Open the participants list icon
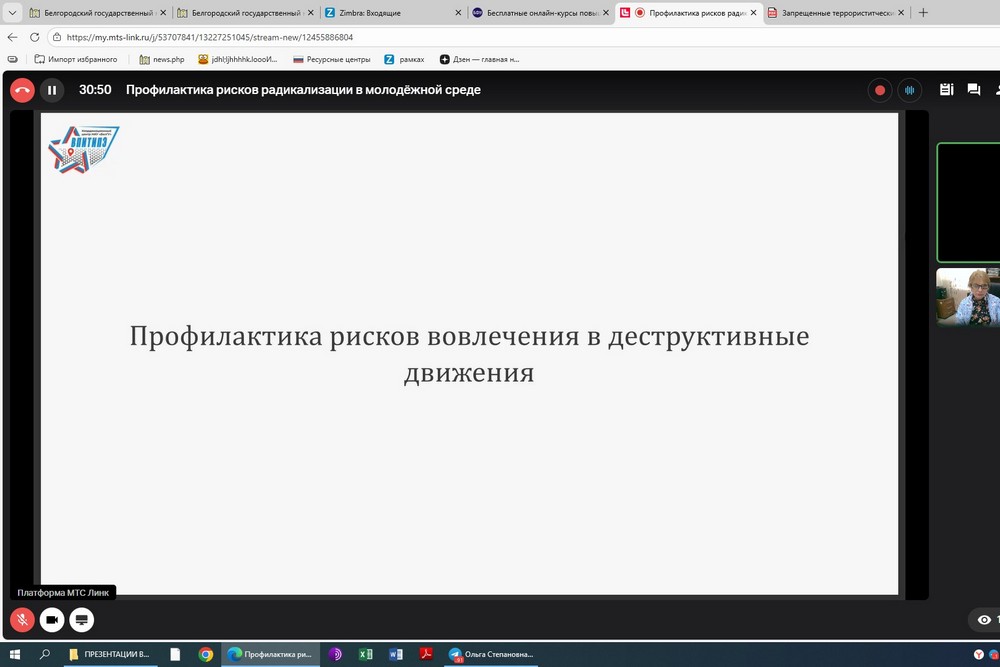1000x667 pixels. [x=946, y=90]
